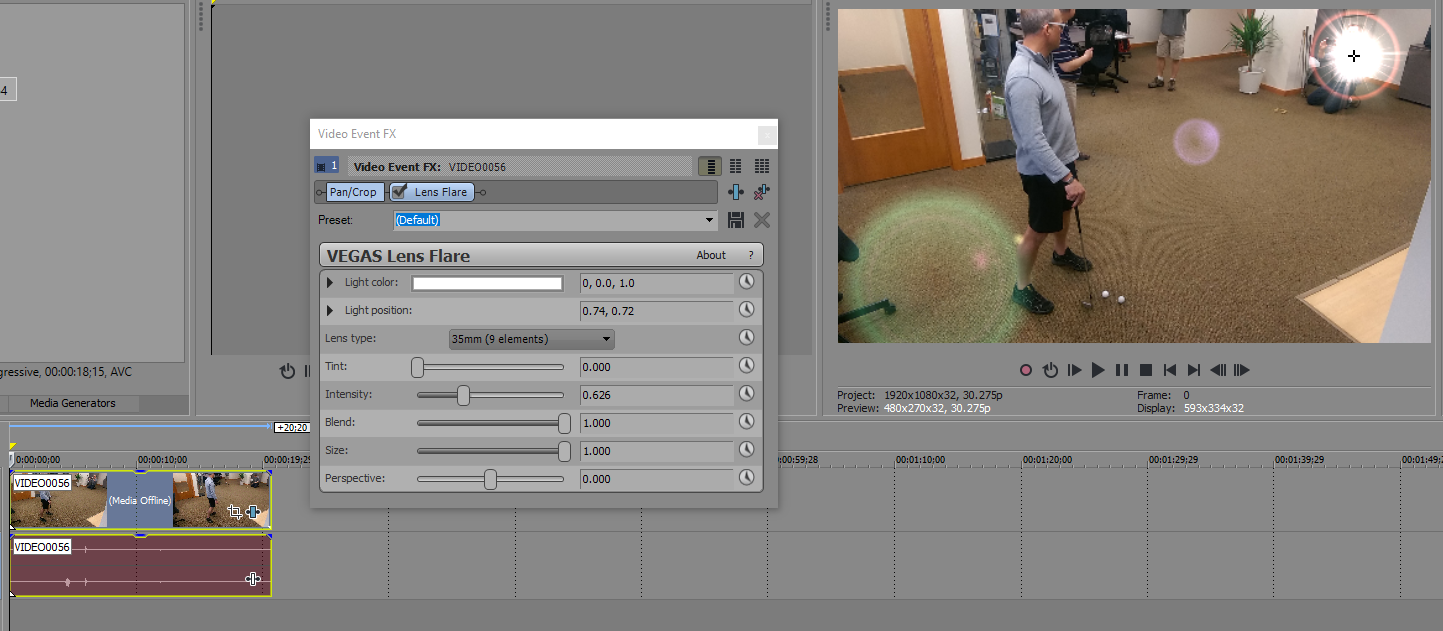Open Event FX on VIDEO0056 audio clip
Screen dimensions: 1443x631
pos(252,578)
